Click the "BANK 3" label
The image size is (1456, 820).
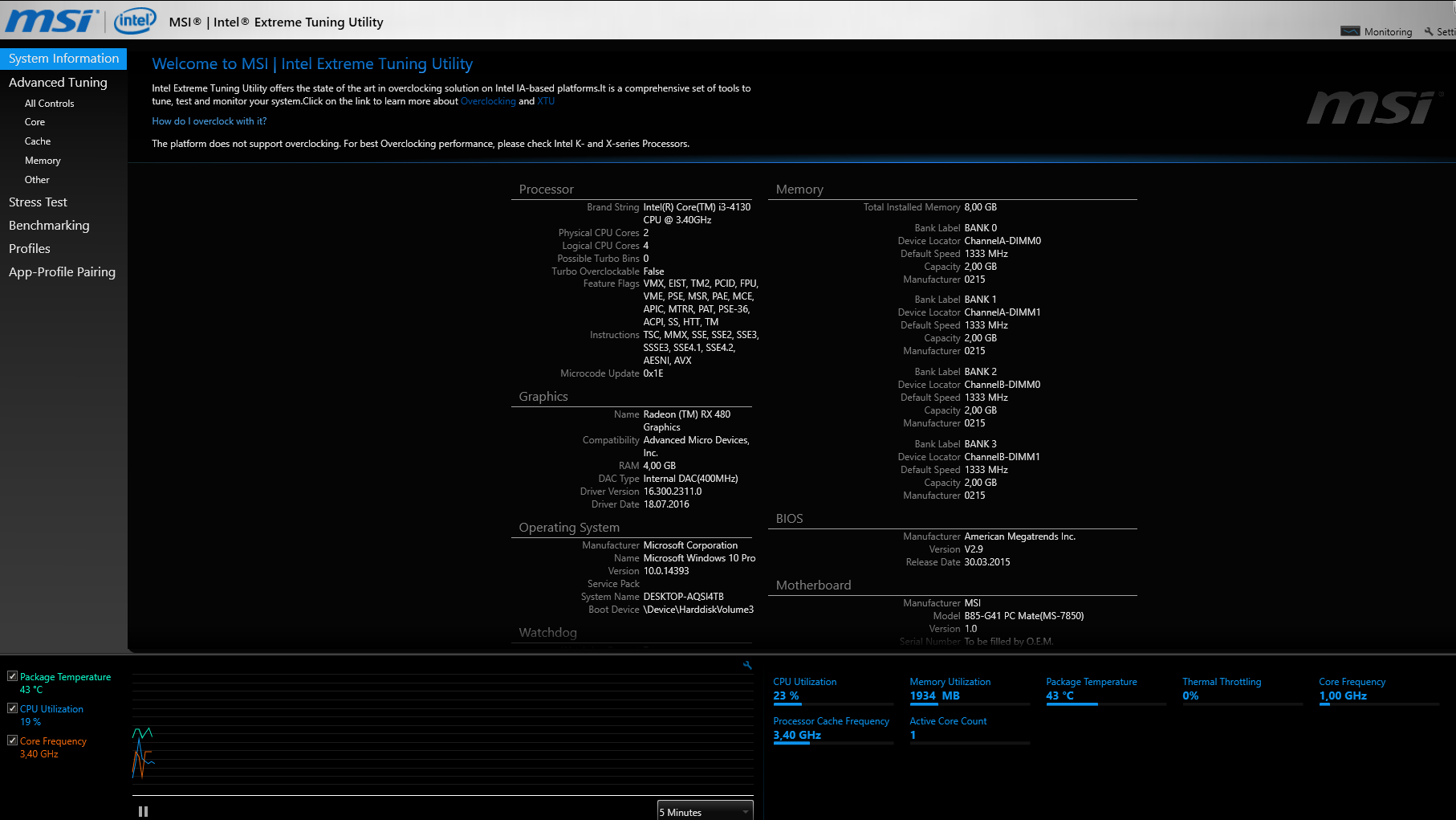[x=981, y=444]
